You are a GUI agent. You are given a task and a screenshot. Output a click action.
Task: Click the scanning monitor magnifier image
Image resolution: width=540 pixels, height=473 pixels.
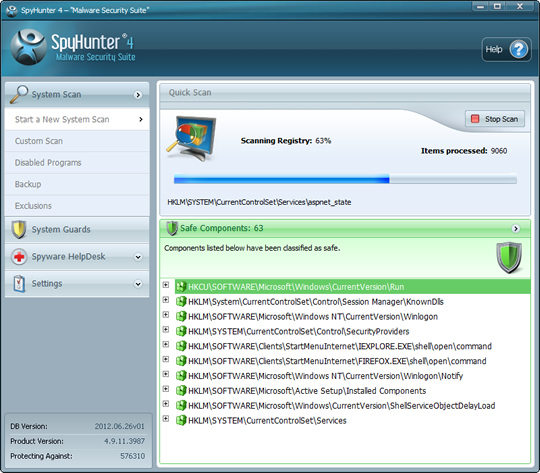coord(192,138)
